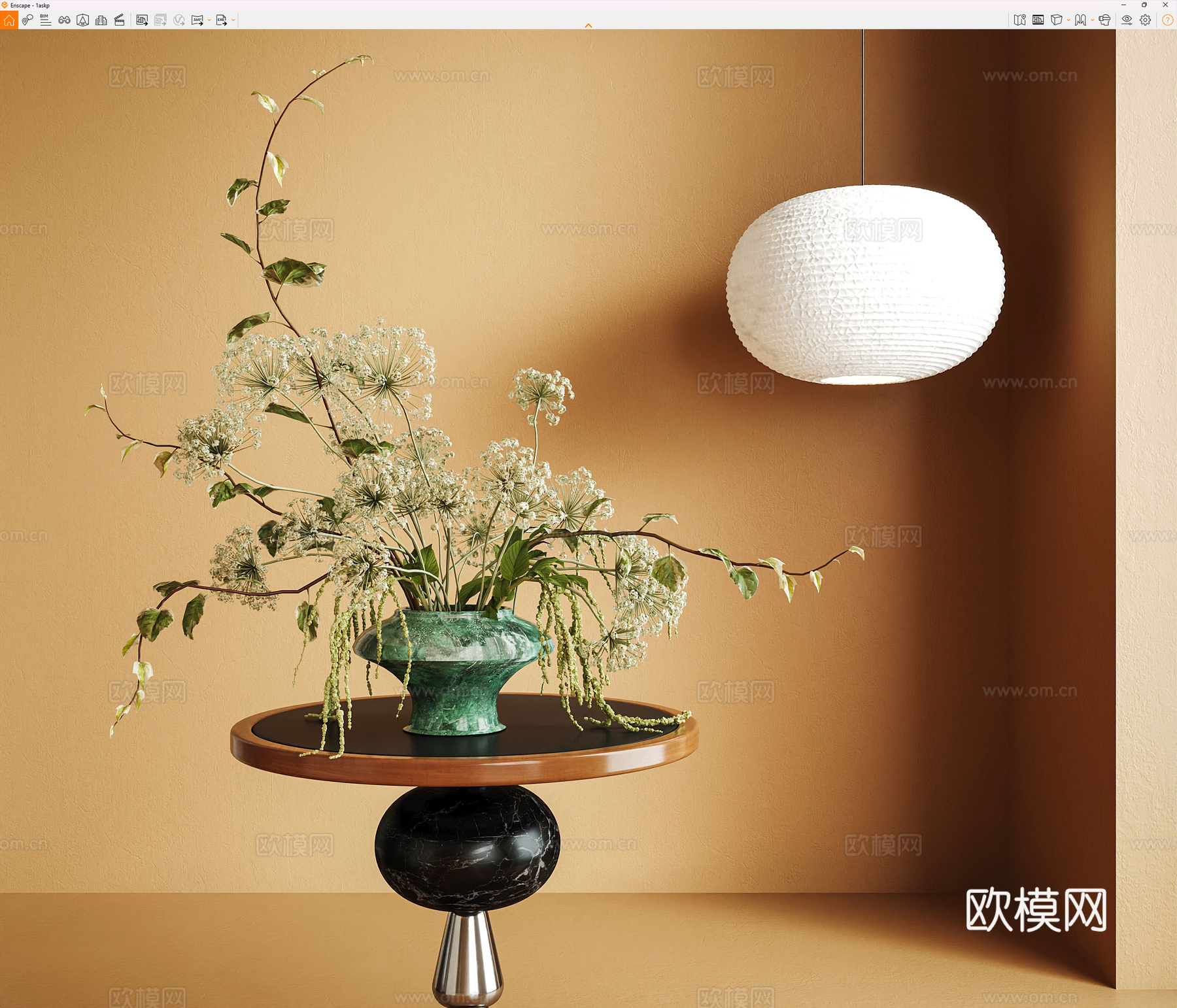Click the orange Home button
The width and height of the screenshot is (1177, 1008).
click(9, 20)
